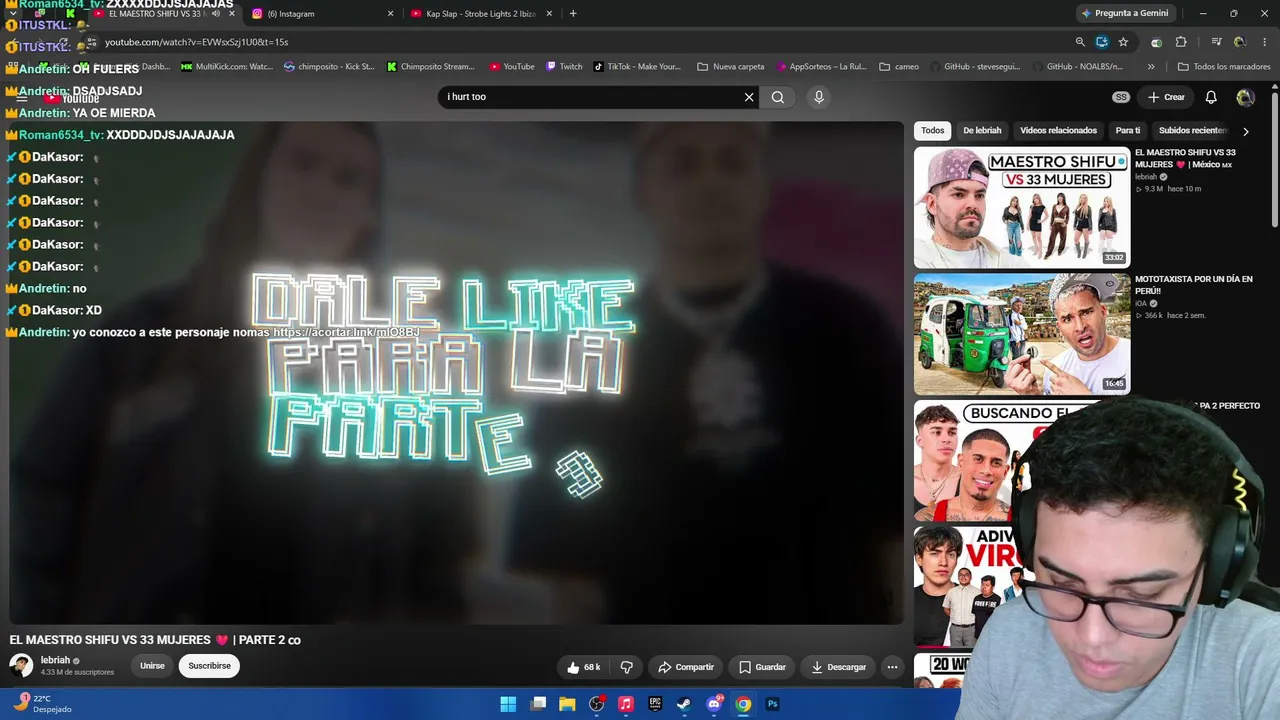Join channel with Unirse button
Image resolution: width=1280 pixels, height=720 pixels.
[152, 666]
